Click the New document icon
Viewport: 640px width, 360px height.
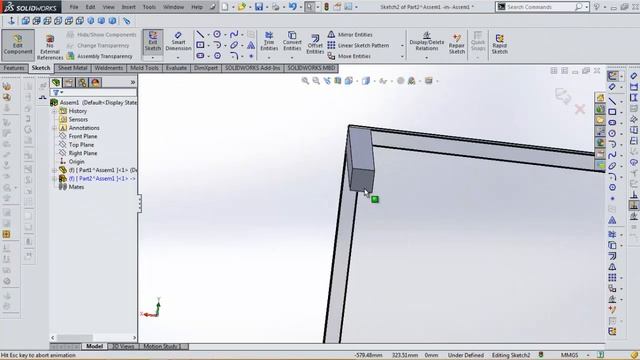click(225, 7)
